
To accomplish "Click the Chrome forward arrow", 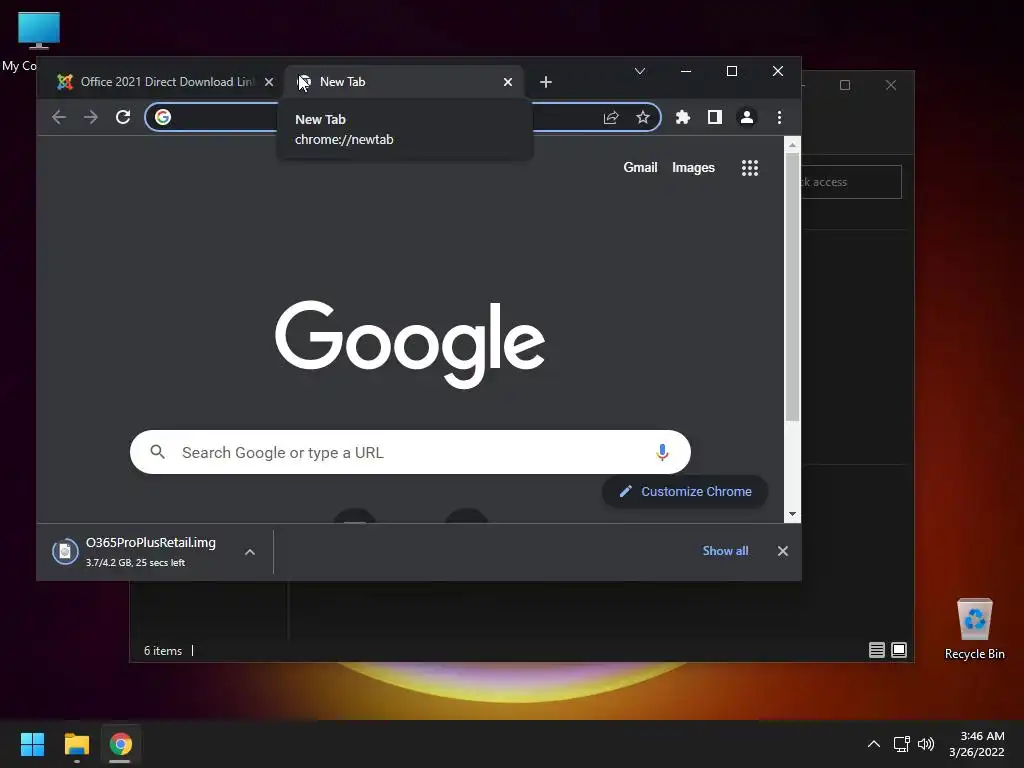I will point(91,117).
